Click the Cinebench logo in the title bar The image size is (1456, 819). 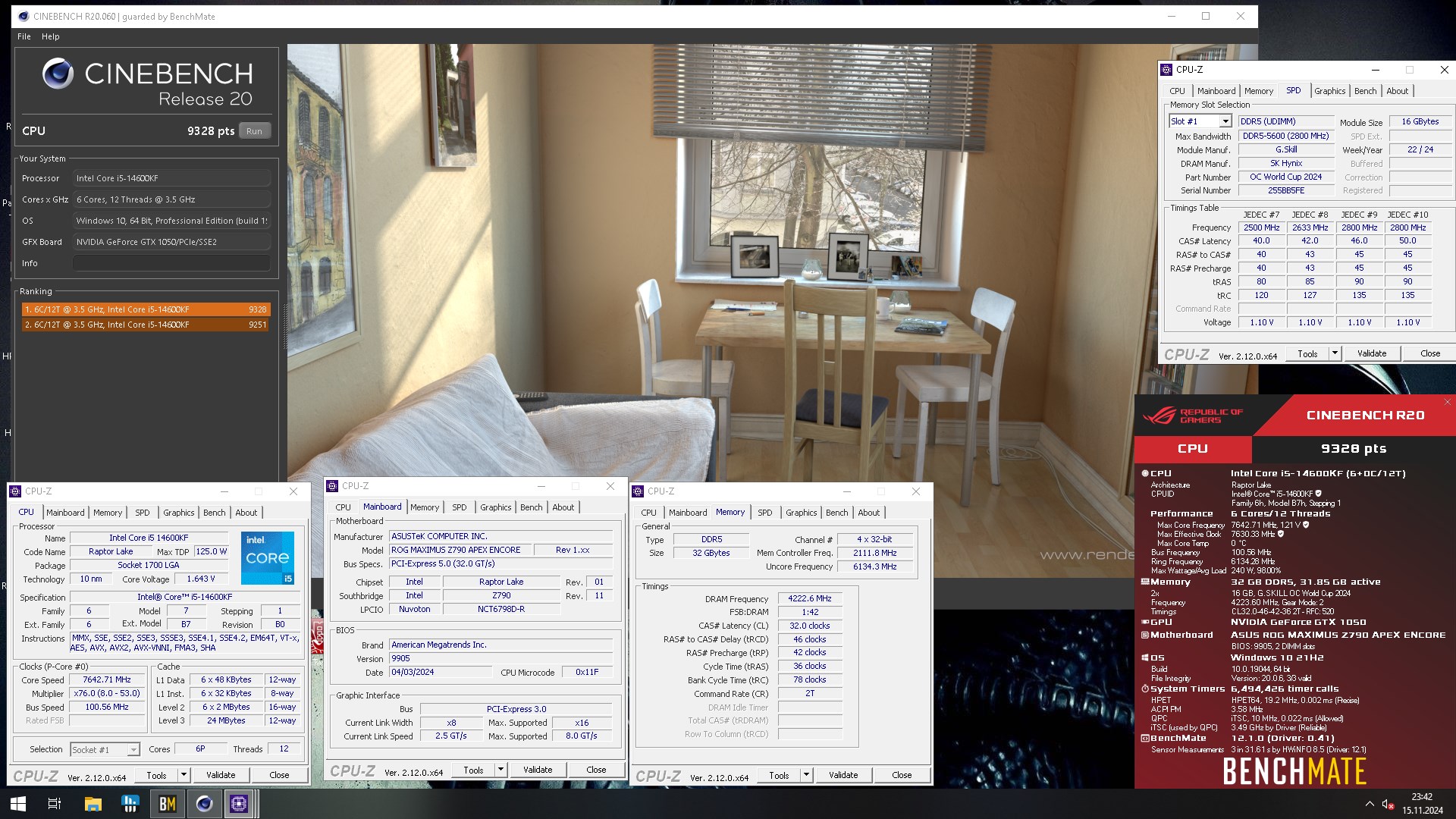point(24,16)
